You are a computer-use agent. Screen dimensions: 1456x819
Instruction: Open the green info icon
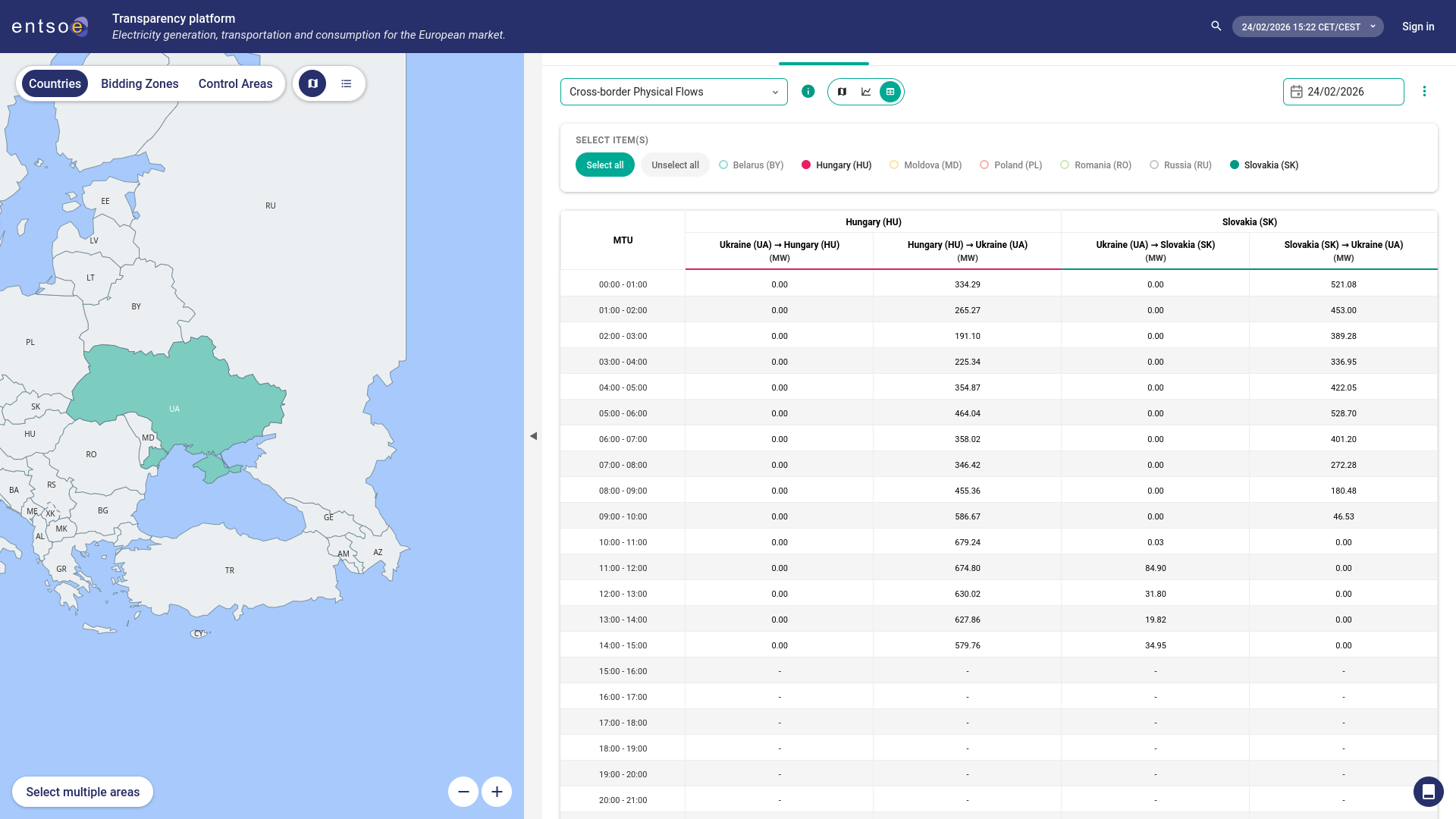pyautogui.click(x=808, y=92)
